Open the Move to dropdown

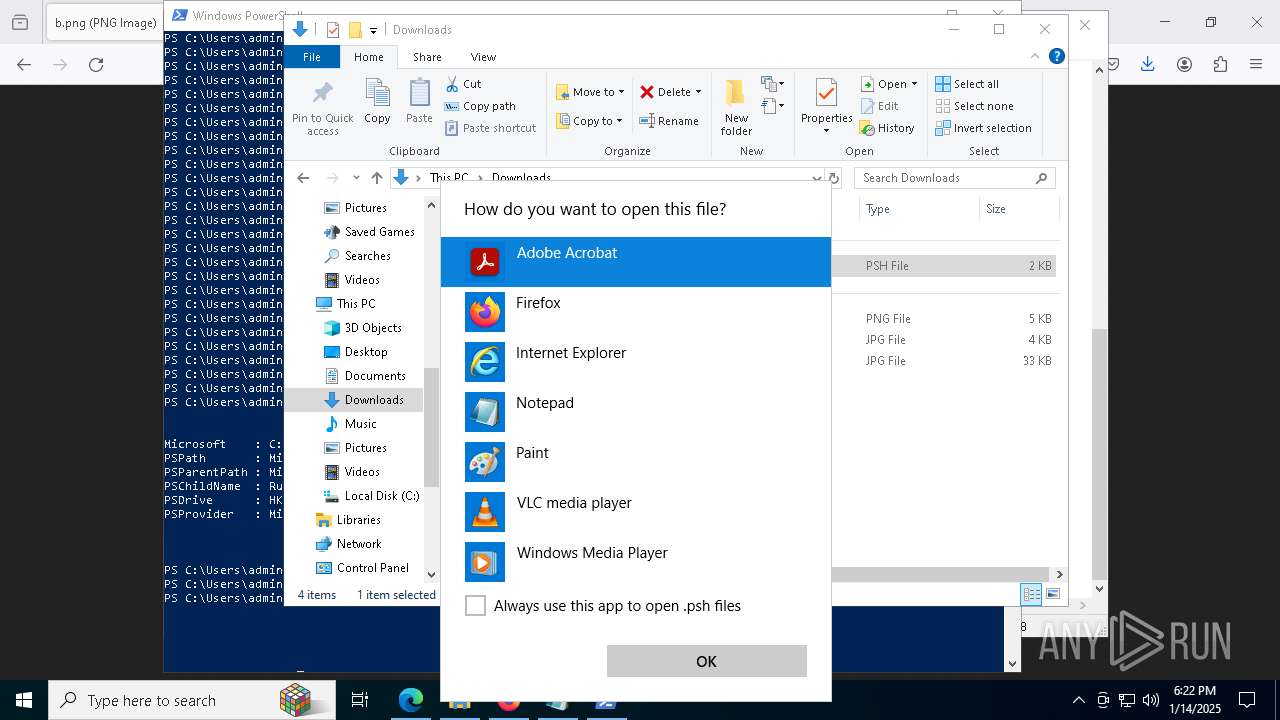tap(590, 92)
